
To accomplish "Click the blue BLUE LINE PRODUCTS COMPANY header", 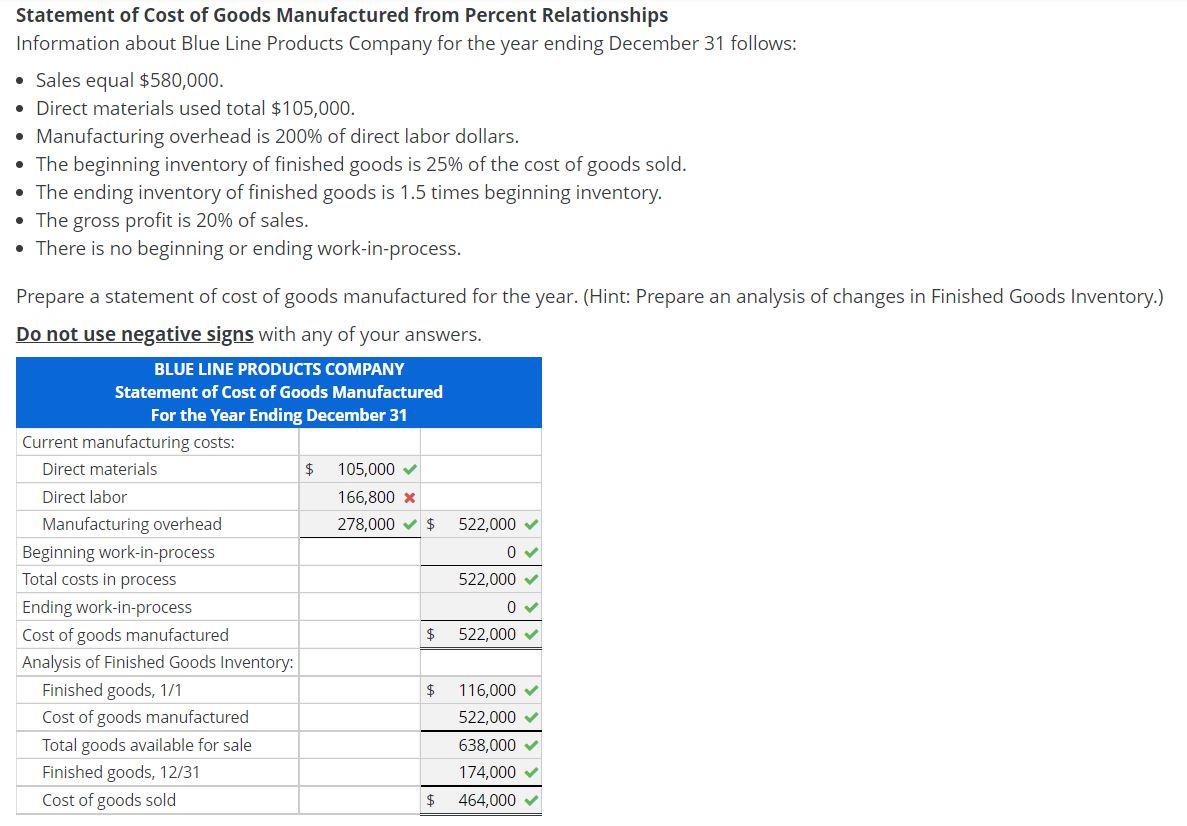I will coord(278,368).
